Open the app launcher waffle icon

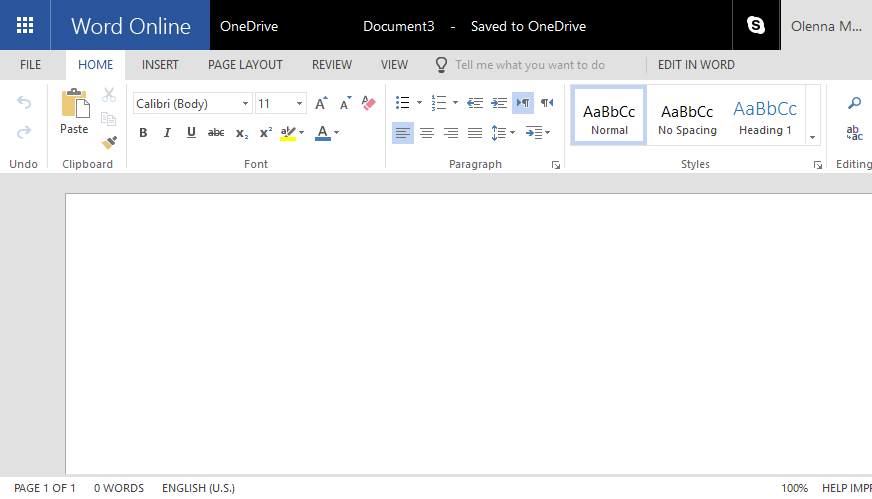pos(25,25)
